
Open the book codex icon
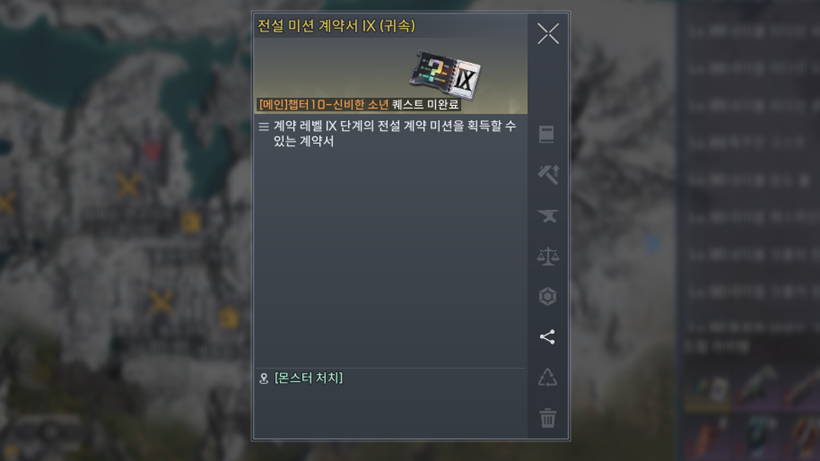coord(546,134)
